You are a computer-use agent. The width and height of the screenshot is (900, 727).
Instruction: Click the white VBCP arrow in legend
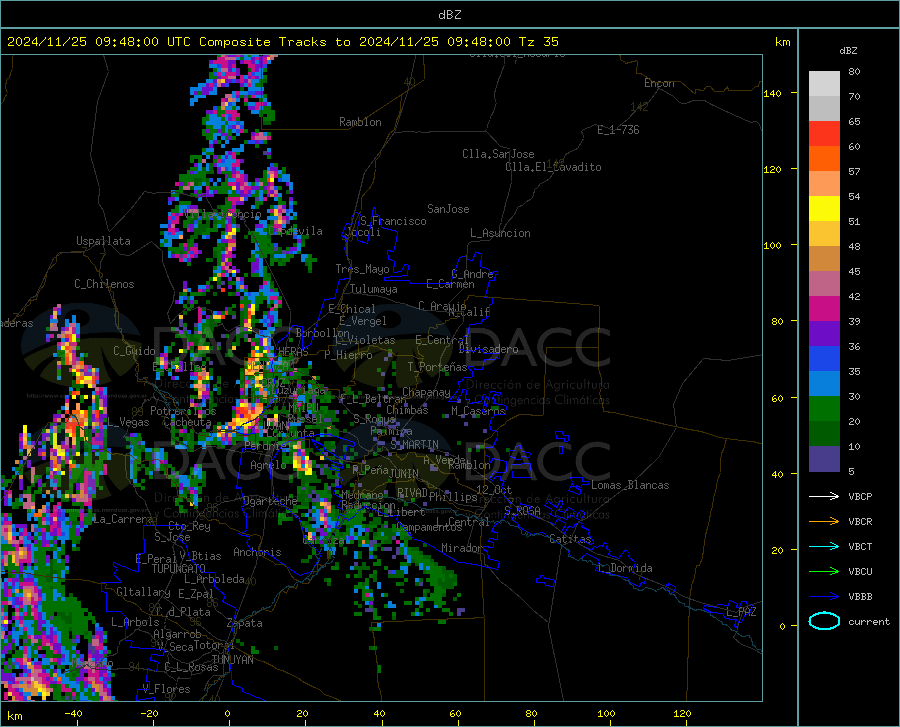[x=824, y=496]
